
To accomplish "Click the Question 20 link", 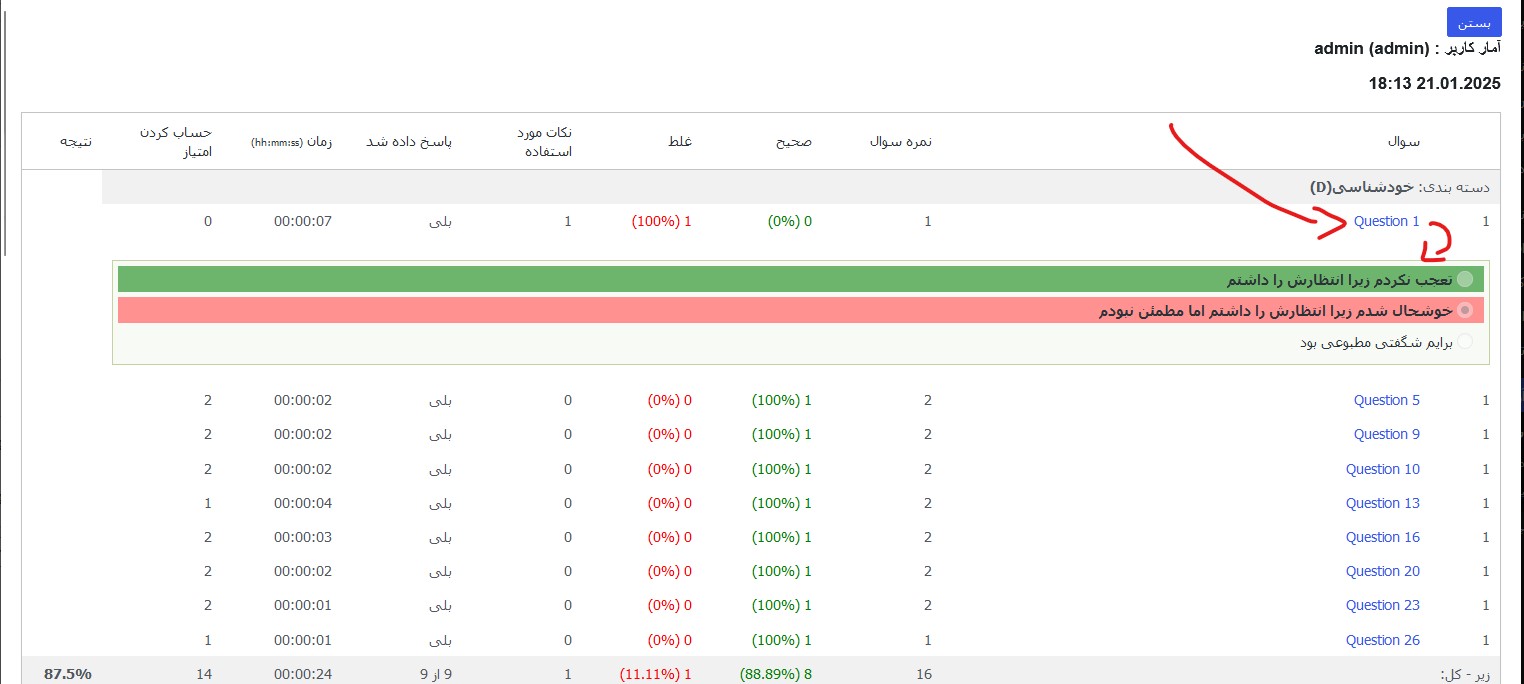I will pos(1382,571).
